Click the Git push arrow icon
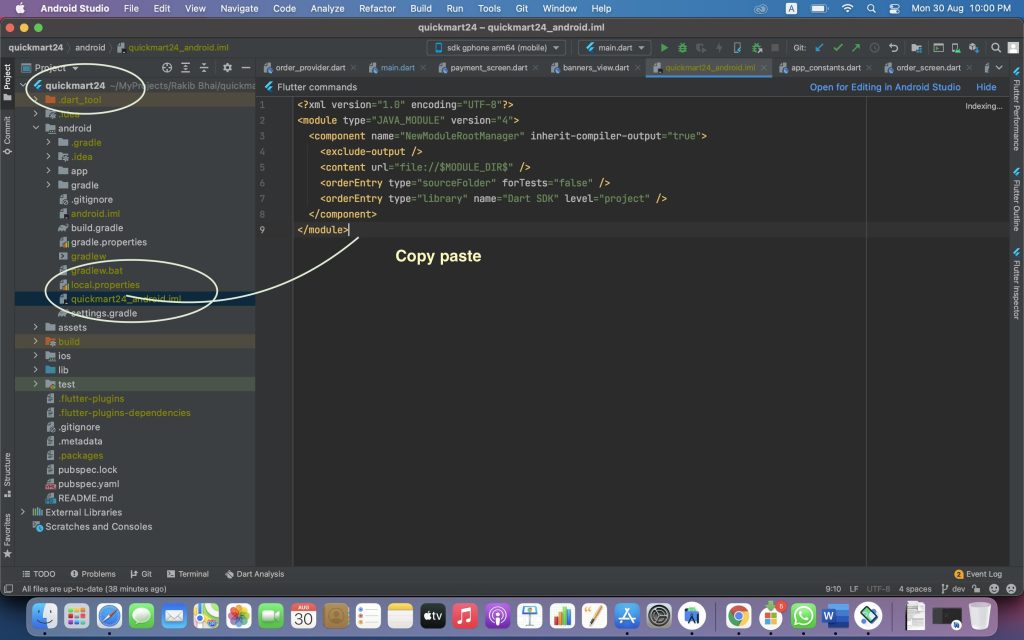The image size is (1024, 640). (856, 47)
